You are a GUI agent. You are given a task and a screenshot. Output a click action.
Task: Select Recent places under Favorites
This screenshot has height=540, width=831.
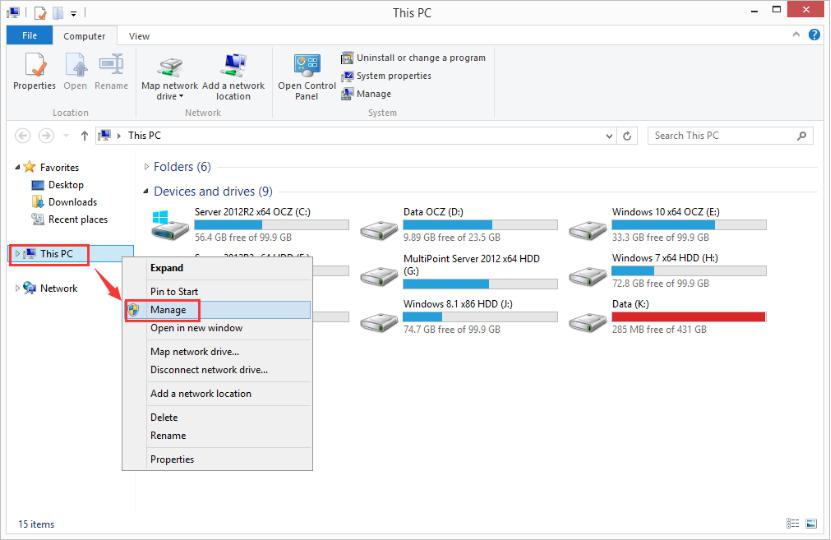(70, 219)
